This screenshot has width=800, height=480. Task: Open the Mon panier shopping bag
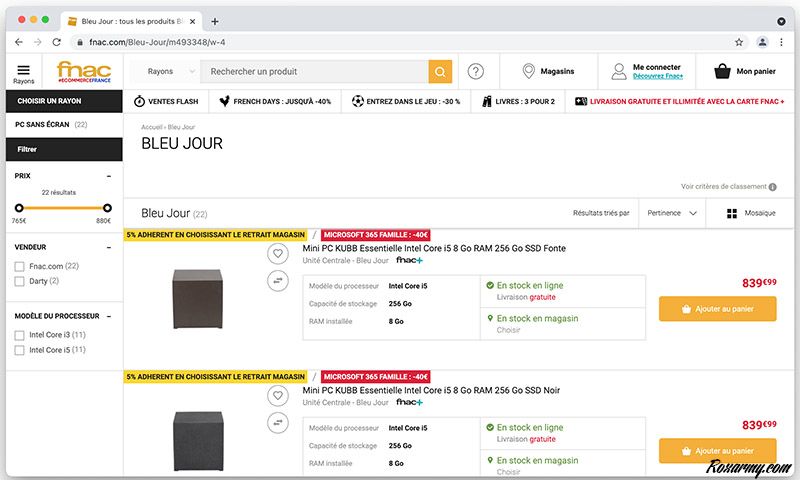721,72
